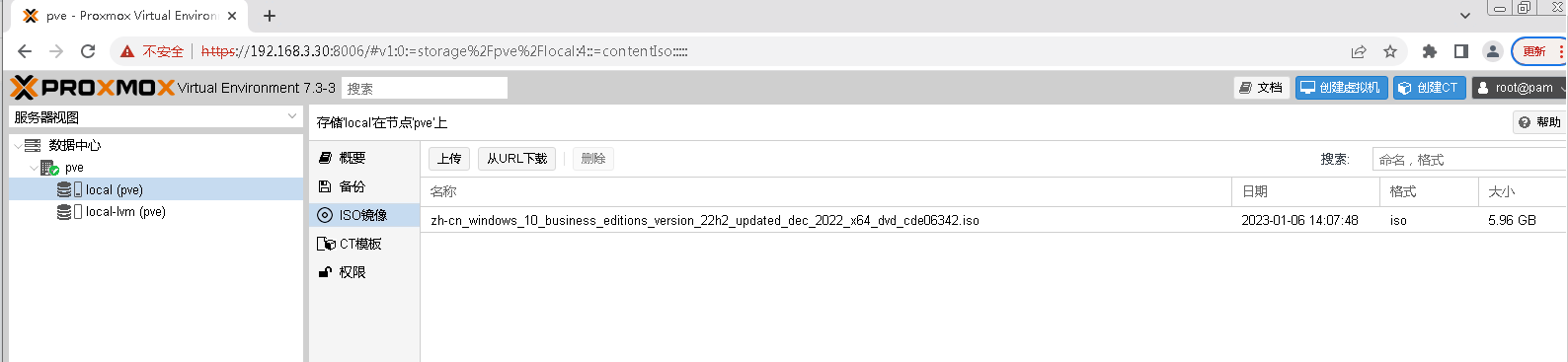The height and width of the screenshot is (362, 1568).
Task: Bookmark this page with the star icon
Action: coord(1390,51)
